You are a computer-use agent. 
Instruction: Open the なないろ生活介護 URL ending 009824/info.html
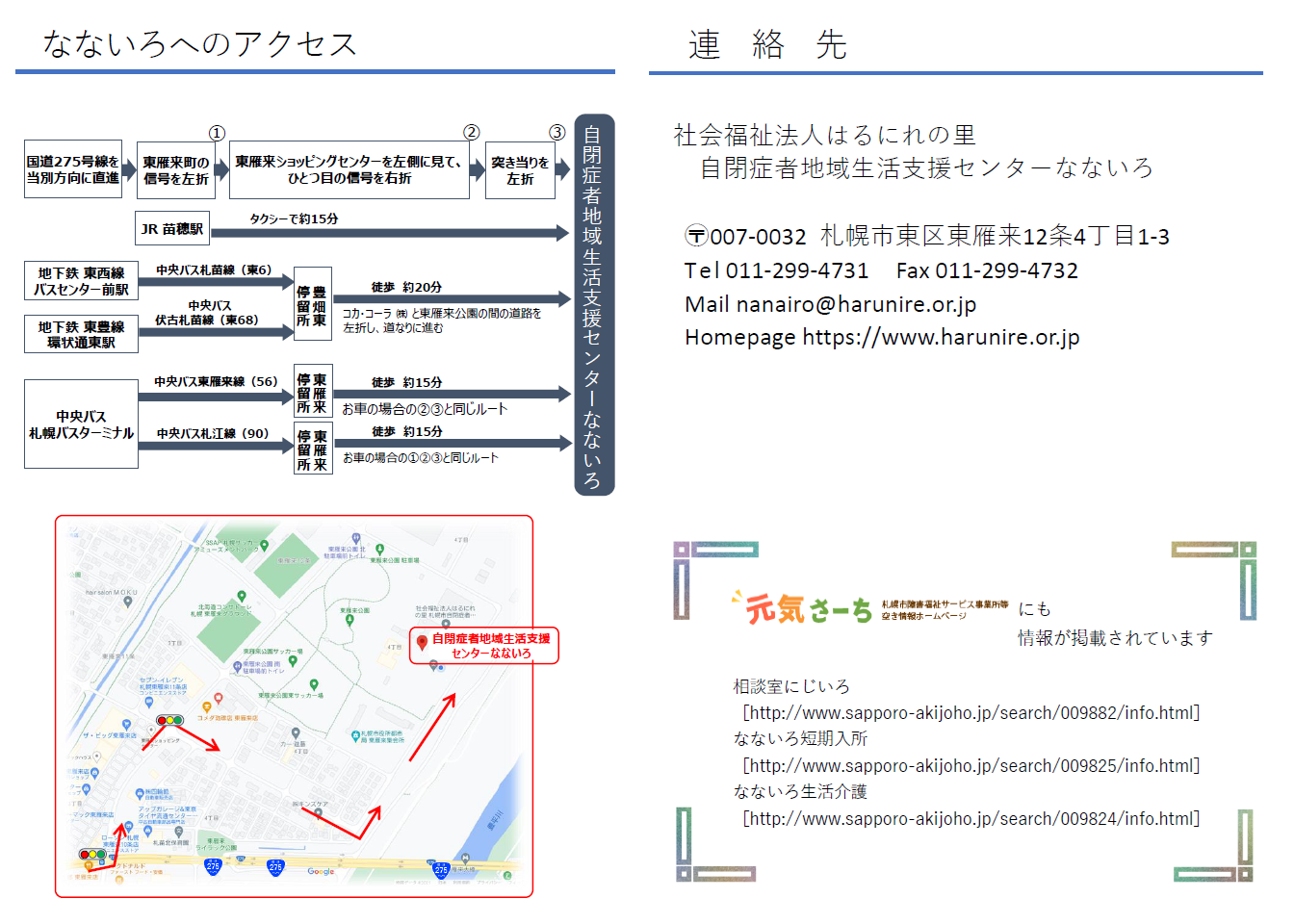[970, 819]
